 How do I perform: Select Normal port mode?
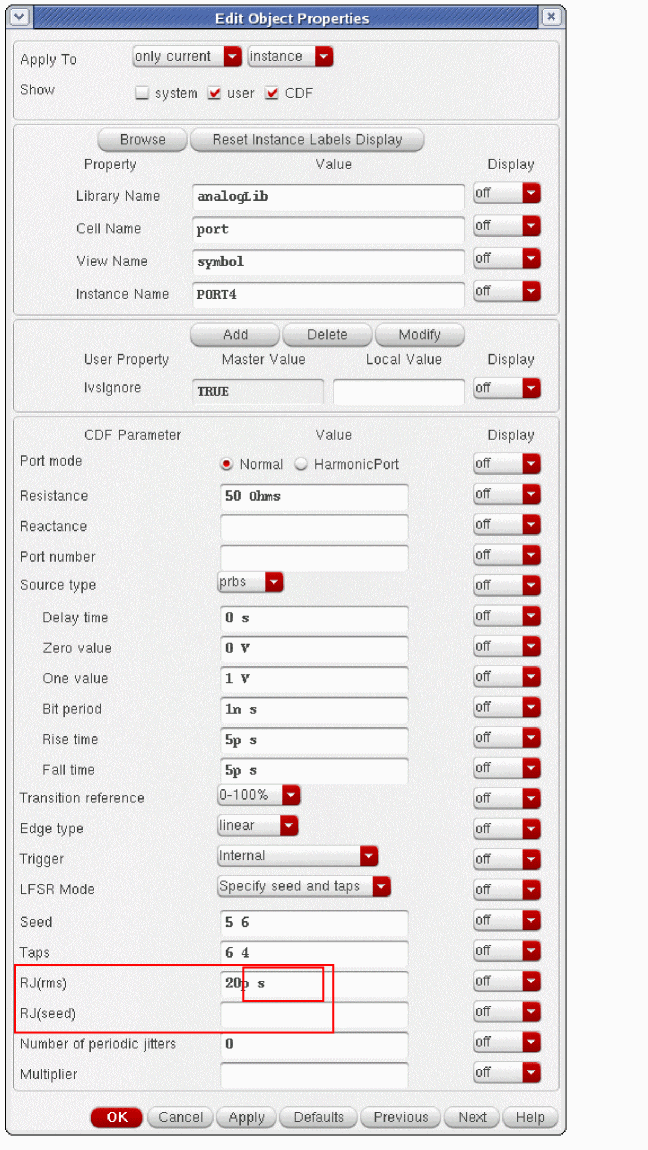pyautogui.click(x=226, y=465)
